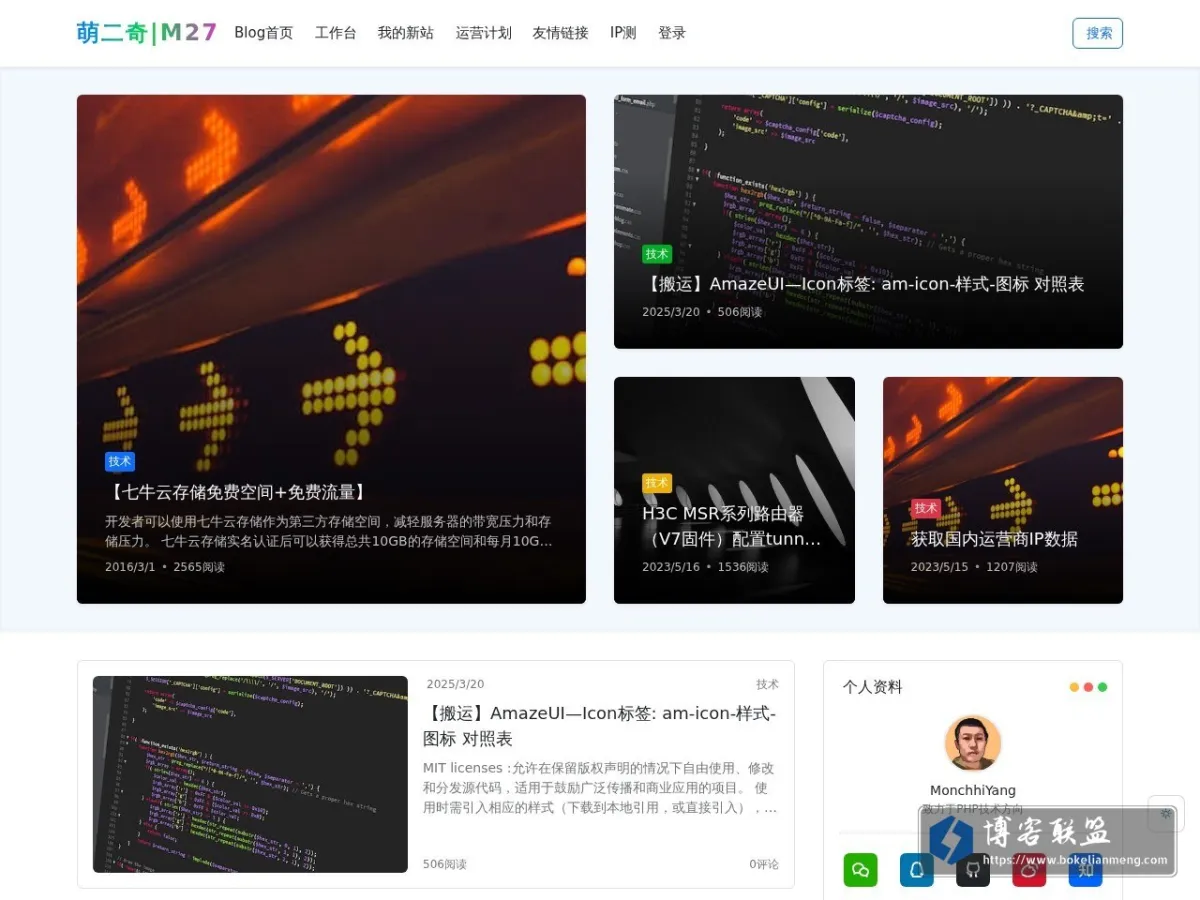Viewport: 1200px width, 900px height.
Task: Click 2025/3/20 date on featured AmazeUI card
Action: [671, 312]
